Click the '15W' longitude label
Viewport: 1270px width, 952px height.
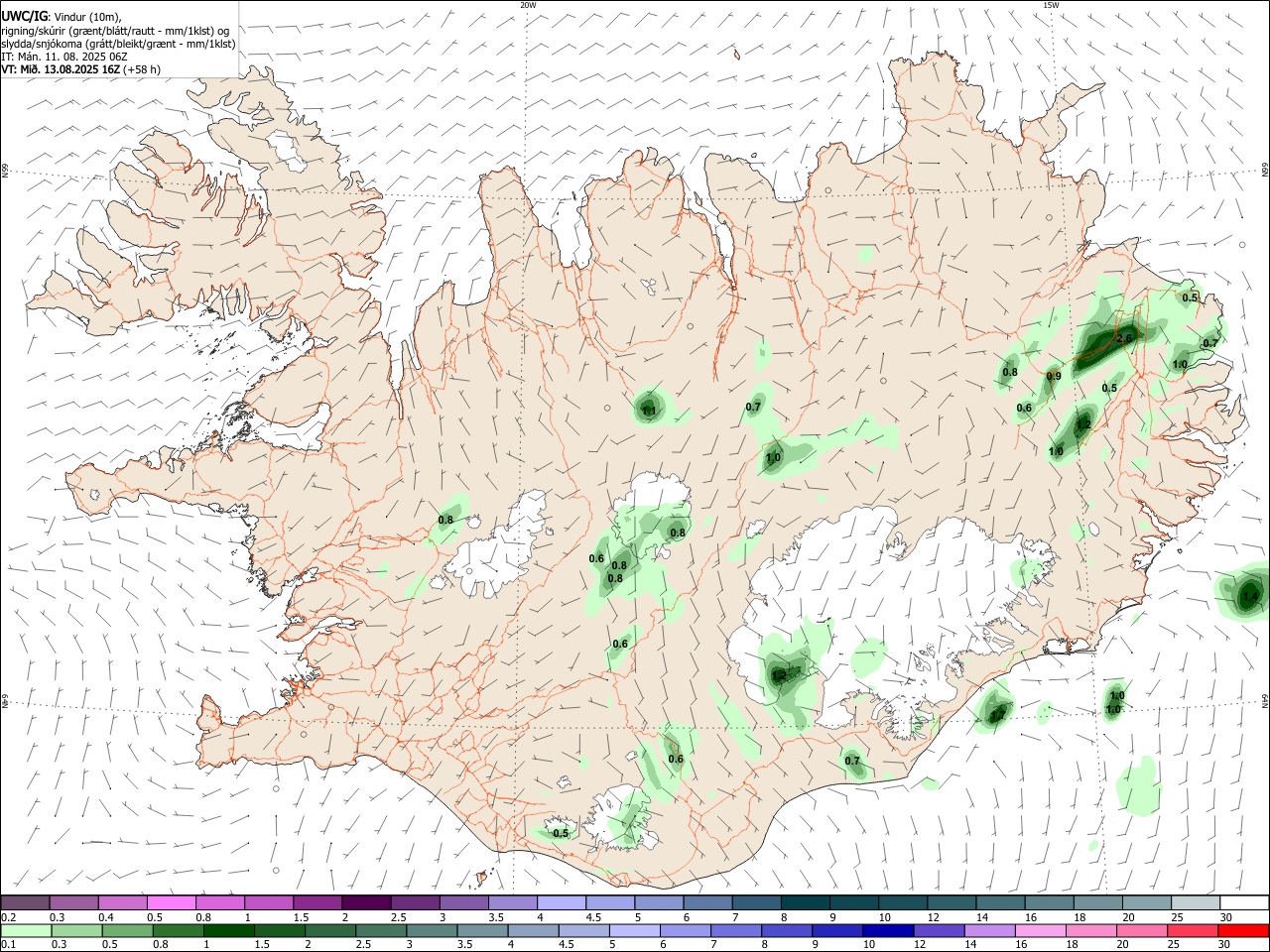tap(1051, 5)
